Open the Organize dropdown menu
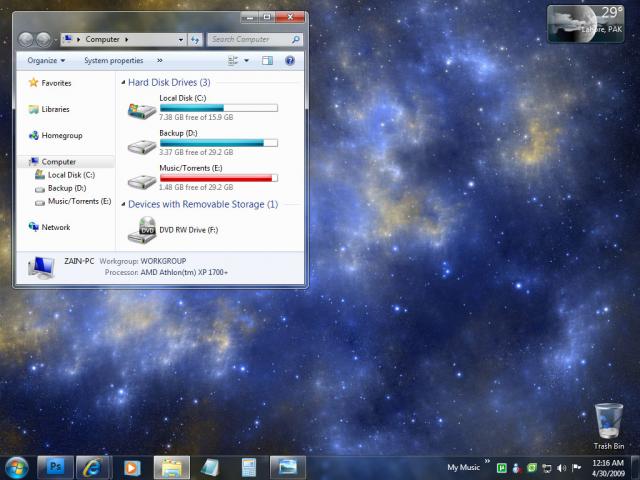640x480 pixels. 46,61
